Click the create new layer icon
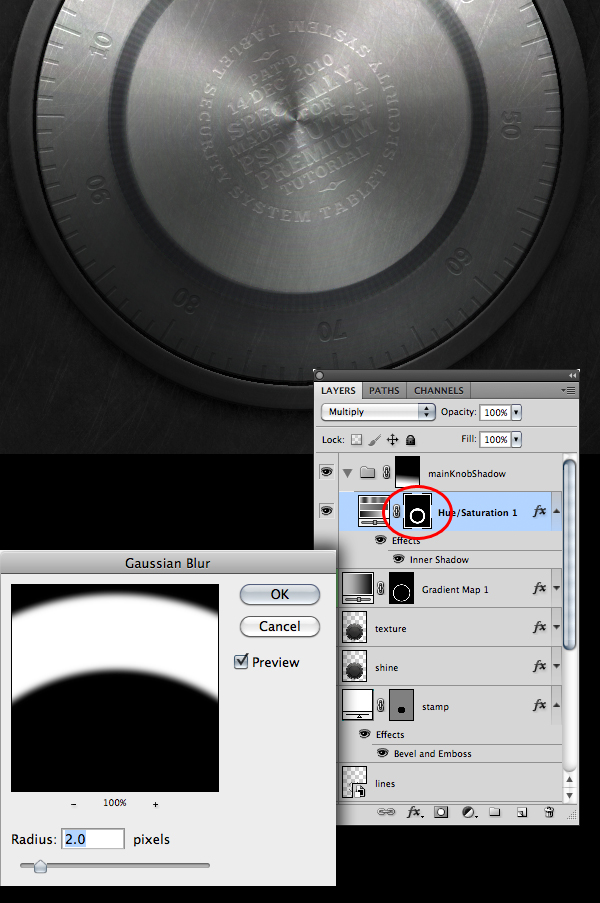 coord(522,812)
